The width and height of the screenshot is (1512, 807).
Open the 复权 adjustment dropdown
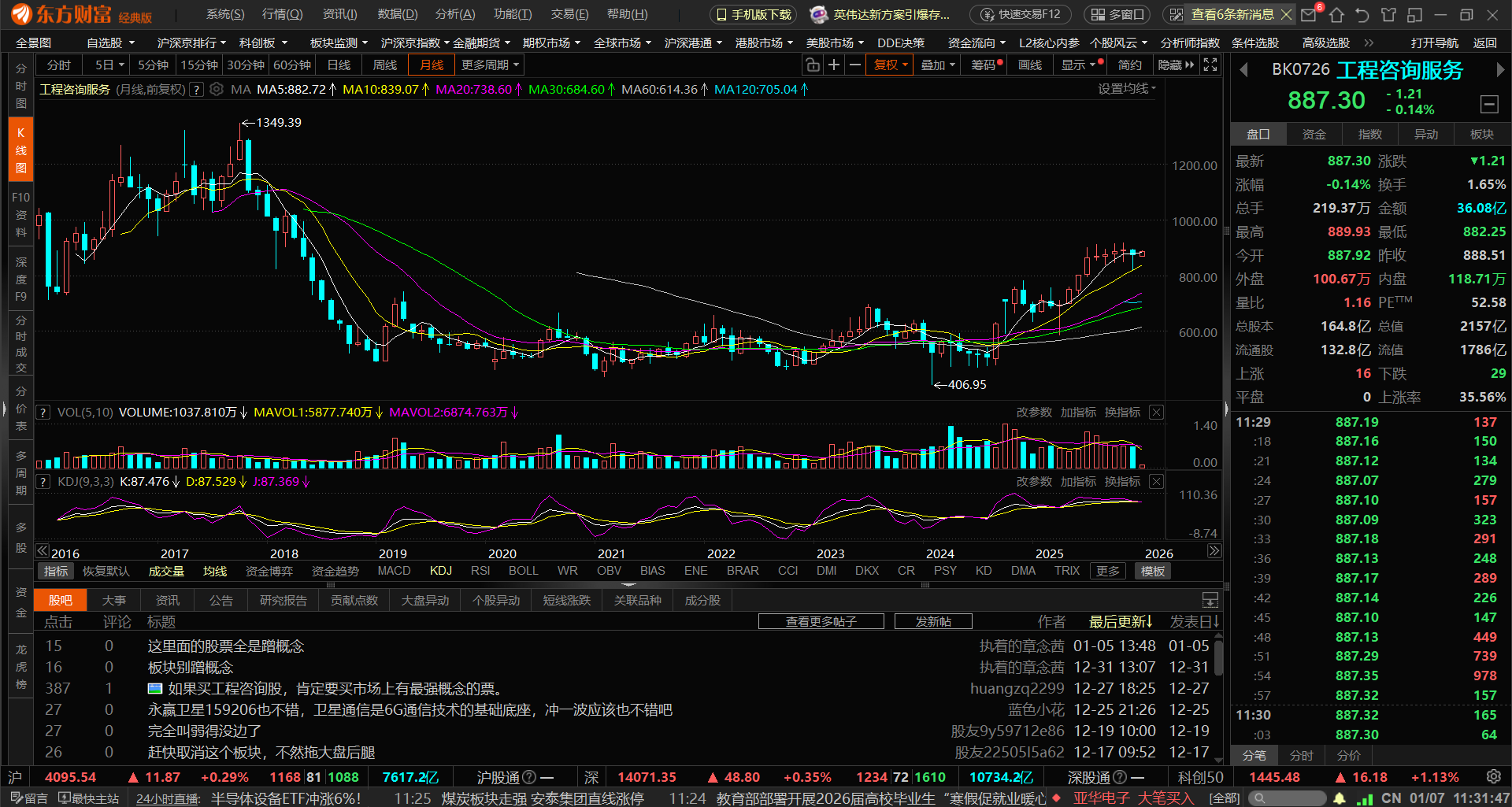[891, 65]
